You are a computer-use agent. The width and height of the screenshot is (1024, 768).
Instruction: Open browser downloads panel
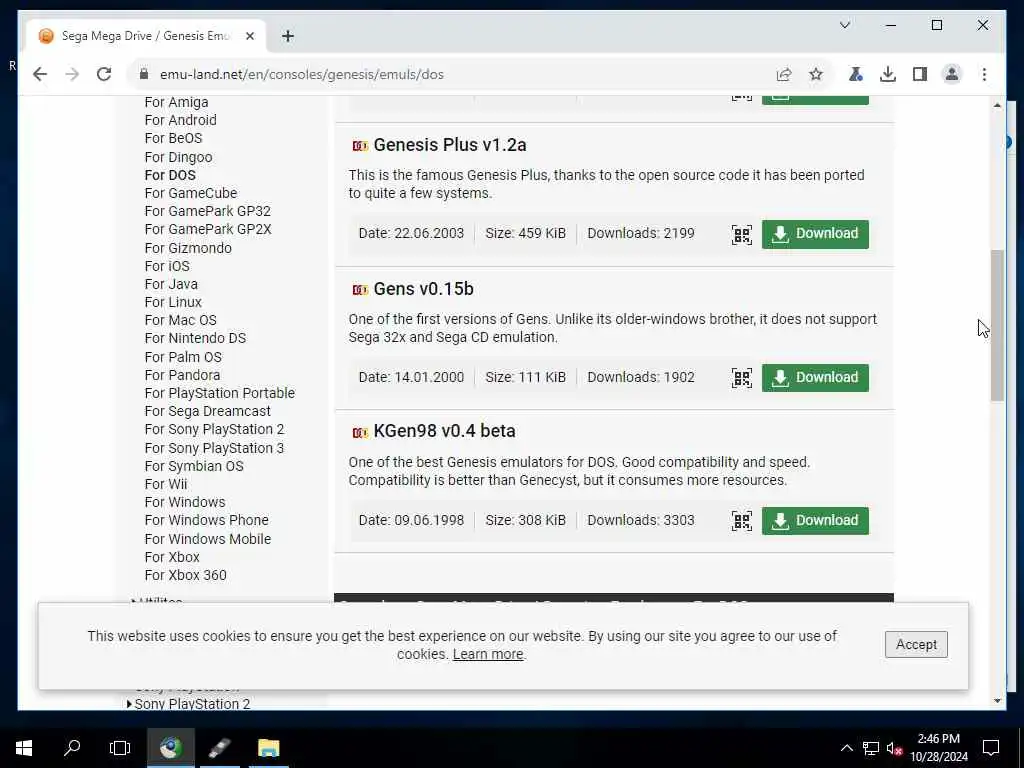[888, 74]
